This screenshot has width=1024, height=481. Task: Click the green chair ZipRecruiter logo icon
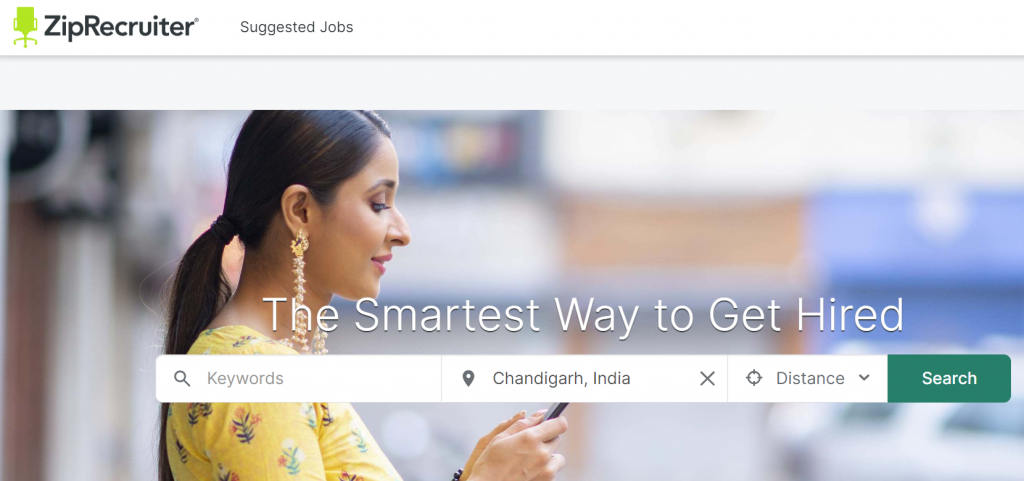[x=25, y=27]
